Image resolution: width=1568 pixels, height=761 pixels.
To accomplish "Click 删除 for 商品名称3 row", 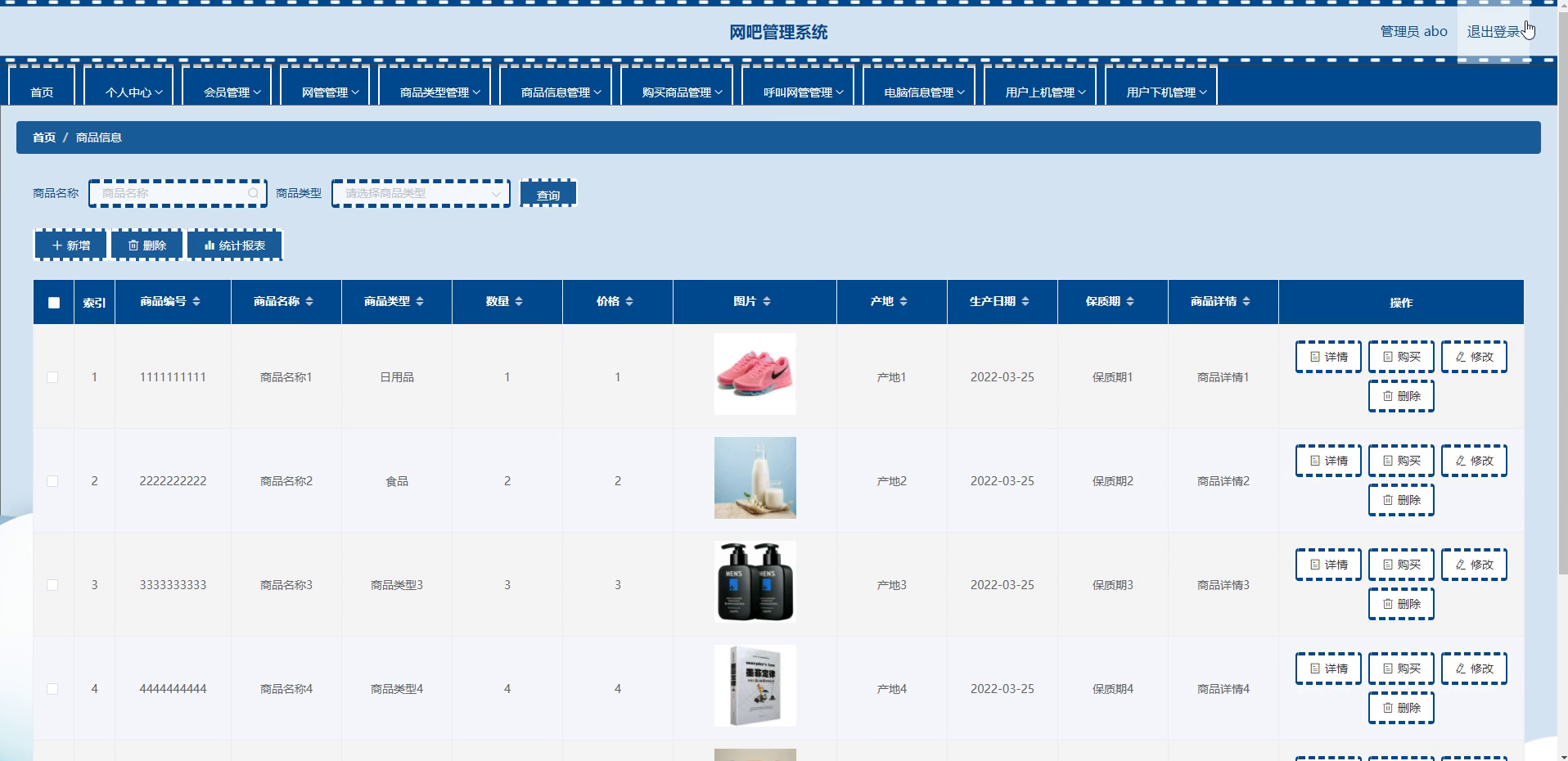I will pyautogui.click(x=1401, y=604).
